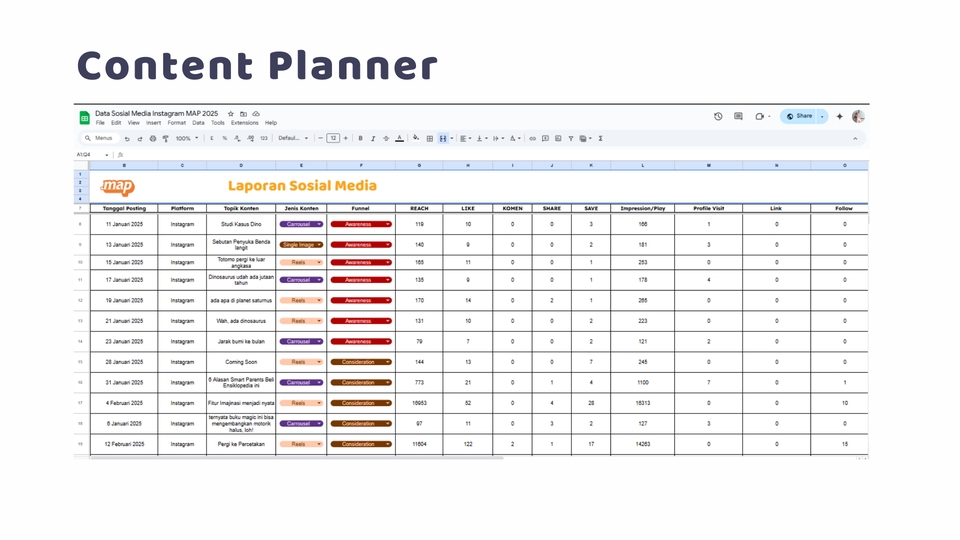Open the Format menu
Image resolution: width=960 pixels, height=540 pixels.
click(176, 123)
